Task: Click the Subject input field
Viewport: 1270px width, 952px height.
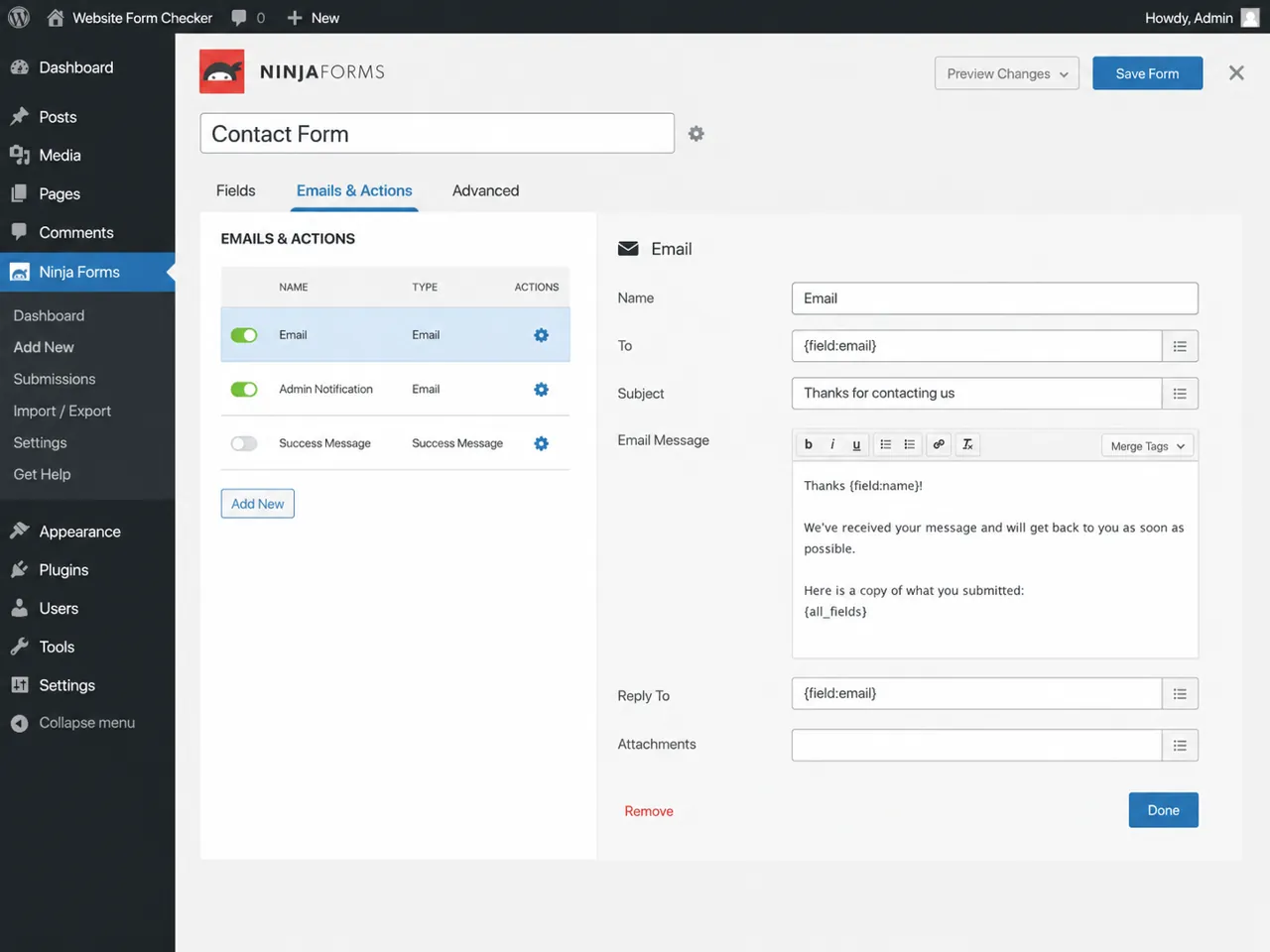Action: (976, 394)
